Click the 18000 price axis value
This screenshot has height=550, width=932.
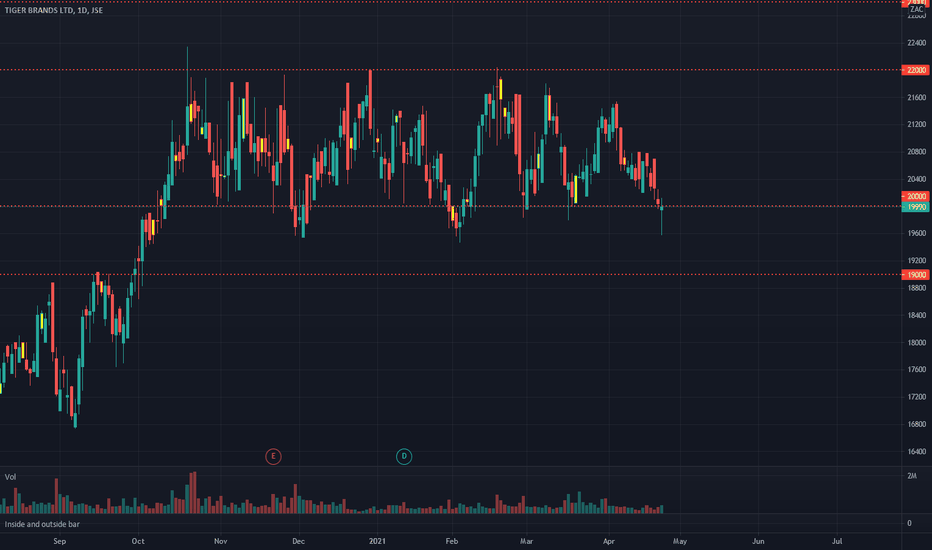click(x=917, y=342)
